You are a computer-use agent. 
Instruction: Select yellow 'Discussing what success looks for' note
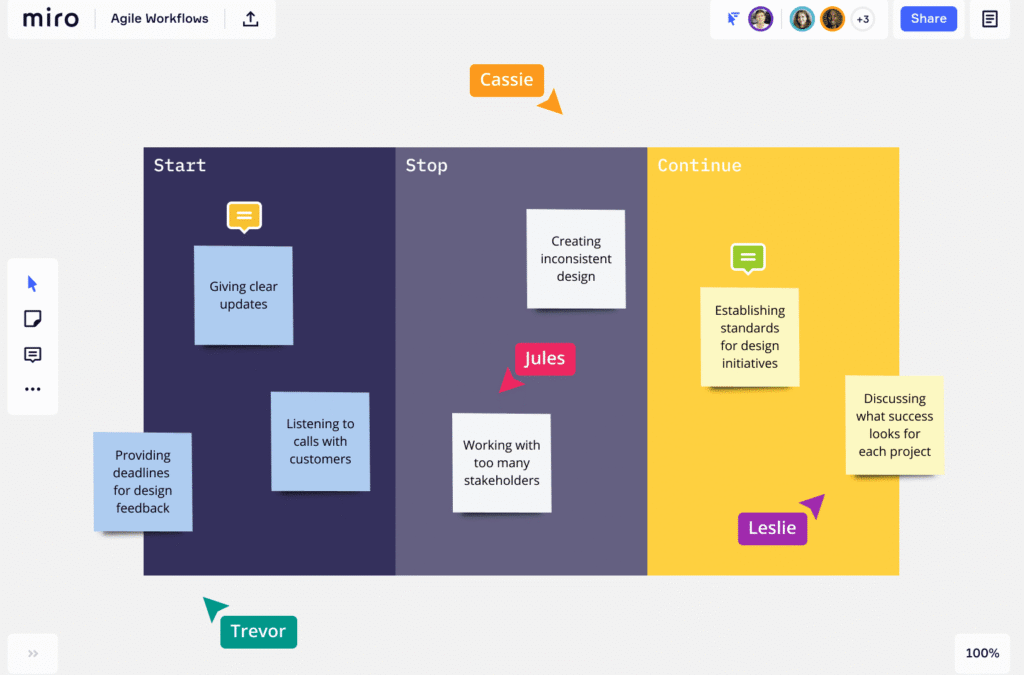[894, 425]
